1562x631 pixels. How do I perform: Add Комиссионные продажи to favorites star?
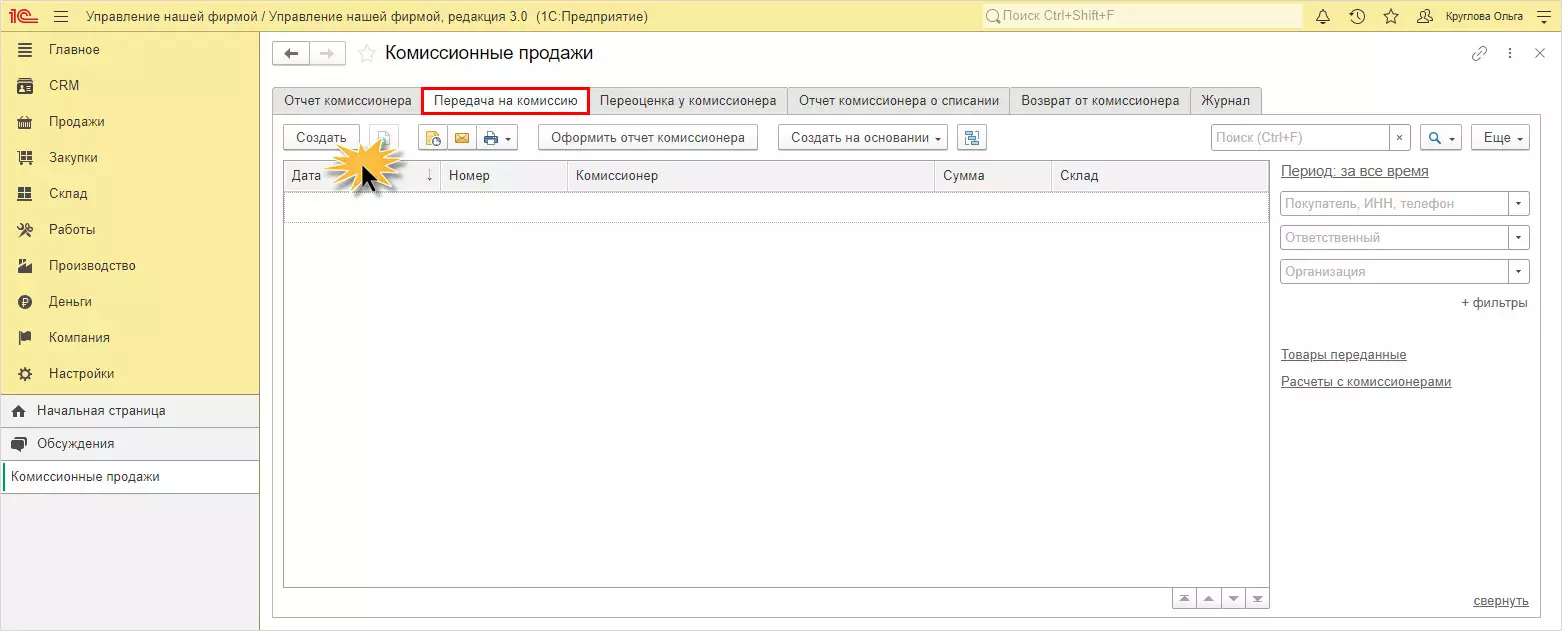point(367,54)
